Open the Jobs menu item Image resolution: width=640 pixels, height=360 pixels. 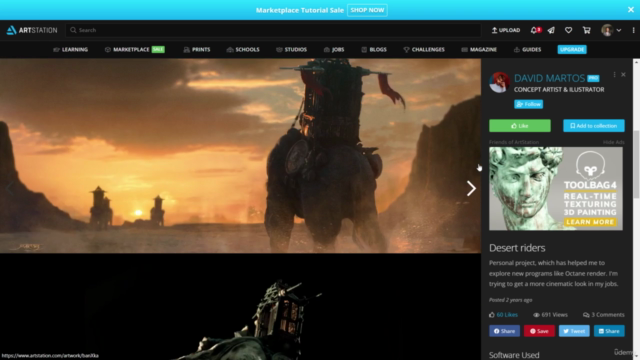(334, 49)
